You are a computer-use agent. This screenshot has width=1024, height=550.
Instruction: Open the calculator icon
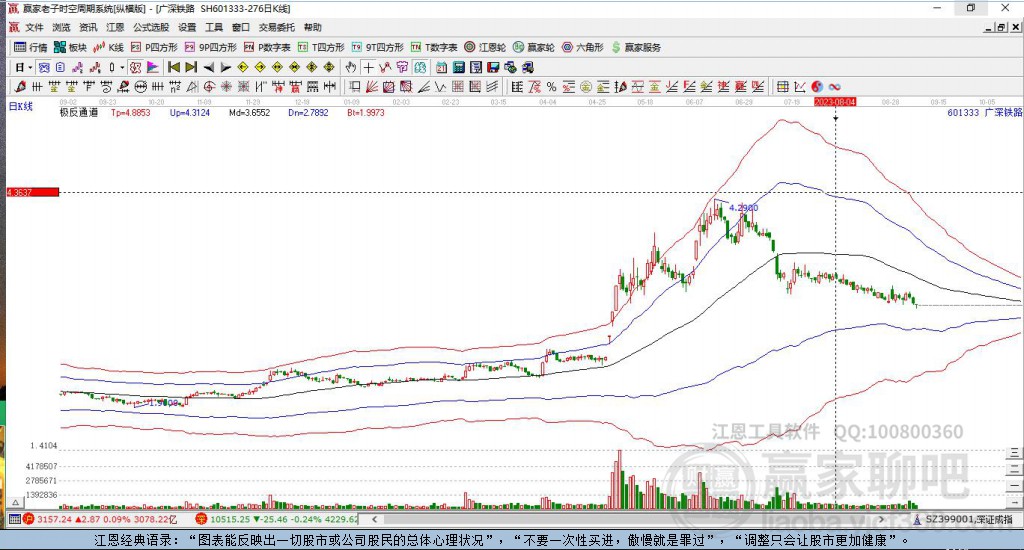pyautogui.click(x=458, y=67)
